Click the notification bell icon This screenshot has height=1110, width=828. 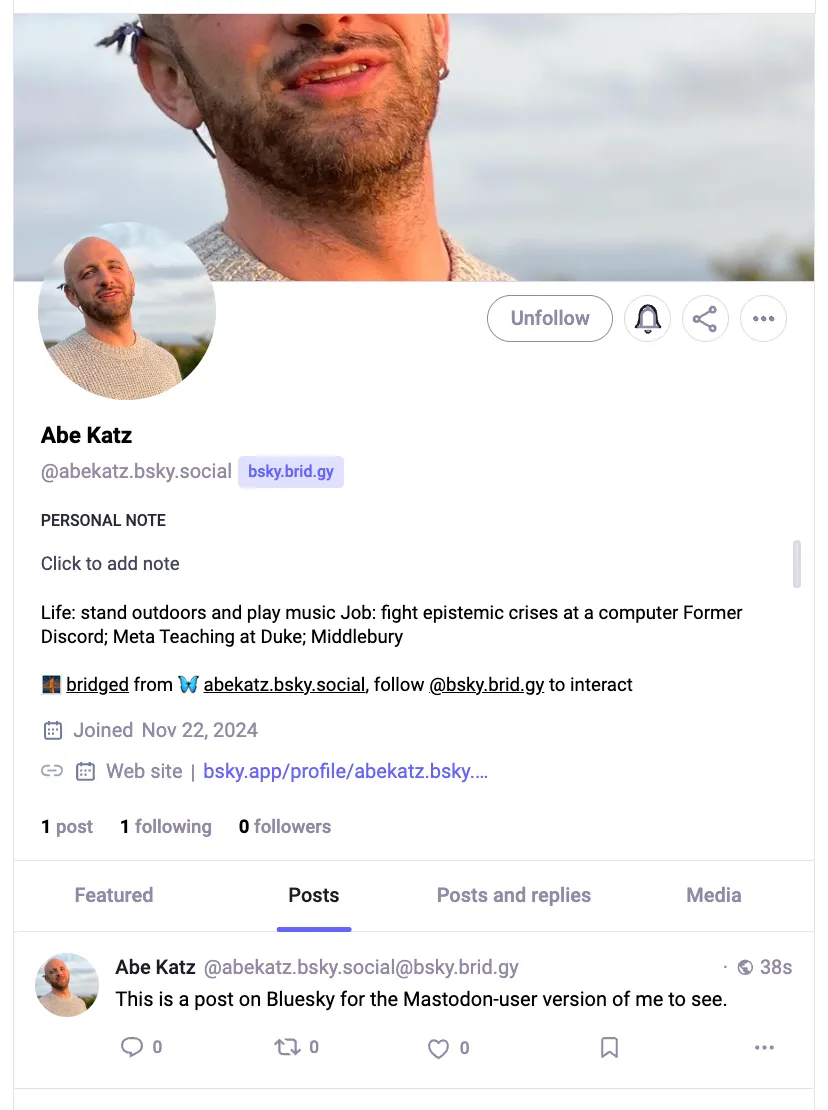(647, 319)
